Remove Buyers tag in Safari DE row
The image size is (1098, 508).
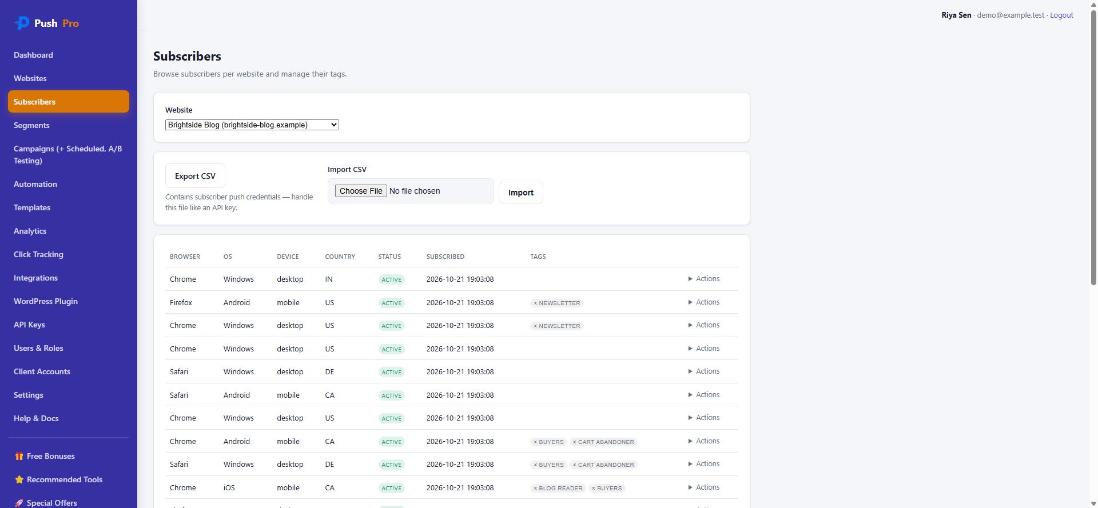[535, 465]
